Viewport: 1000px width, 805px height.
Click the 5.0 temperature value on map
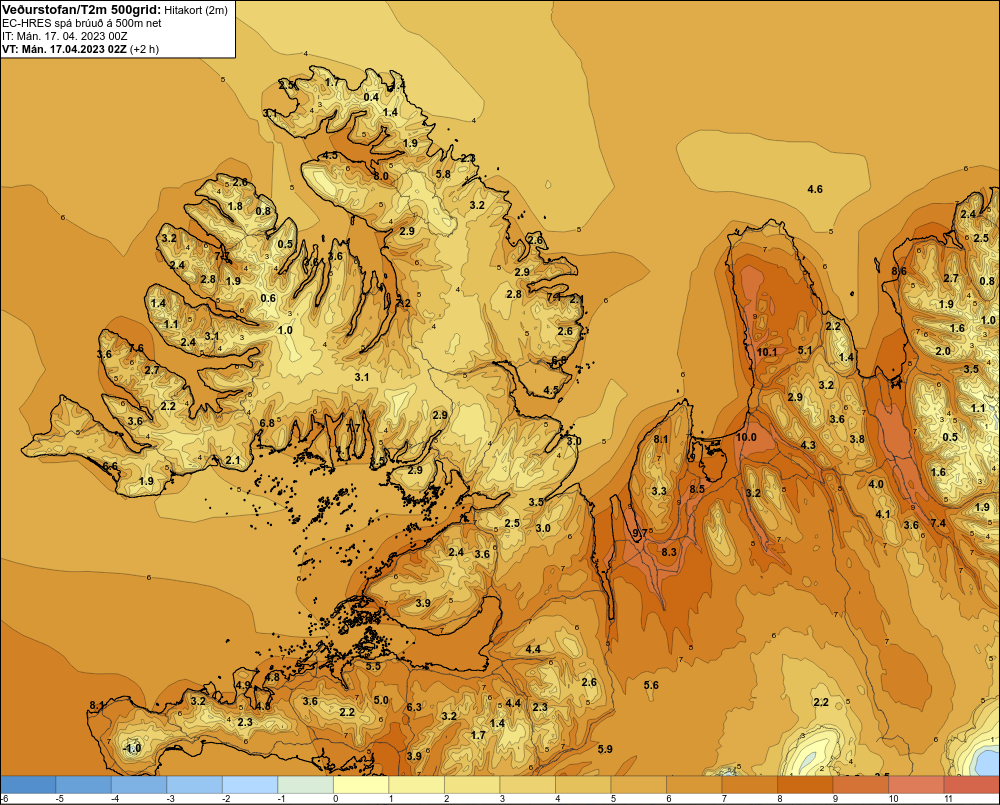click(381, 700)
